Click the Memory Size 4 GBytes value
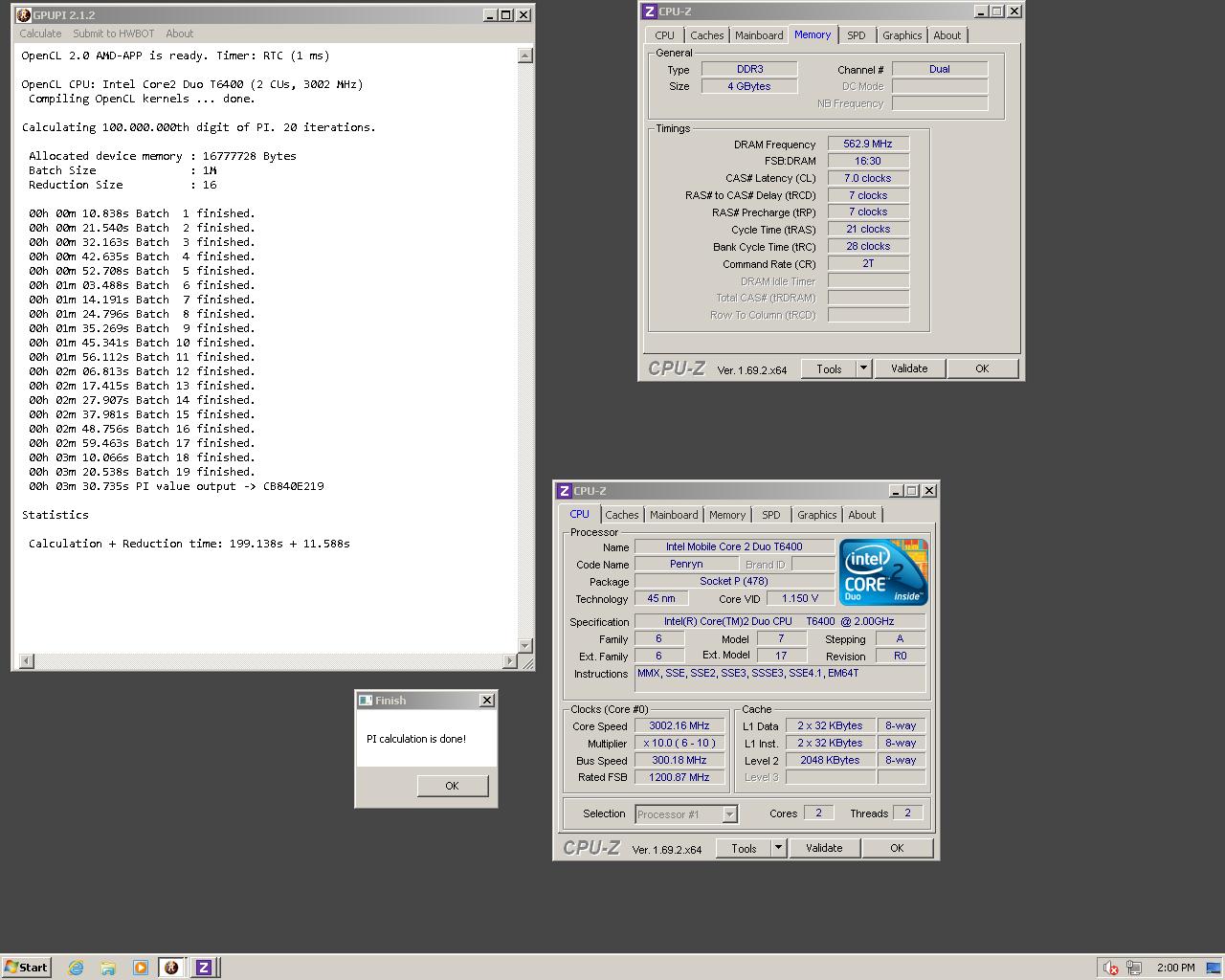Screen dimensions: 1225x980 749,86
